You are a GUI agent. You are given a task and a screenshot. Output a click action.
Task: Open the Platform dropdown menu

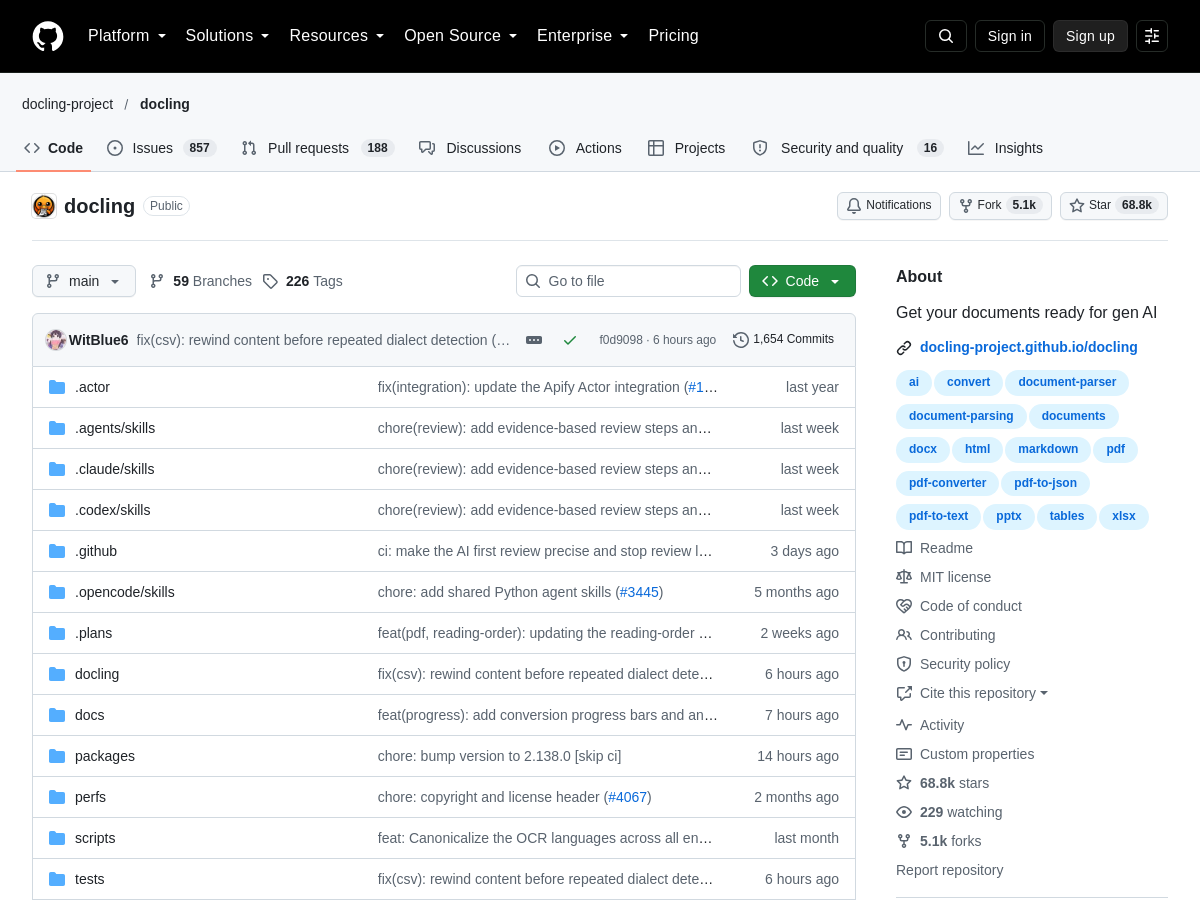pos(127,36)
